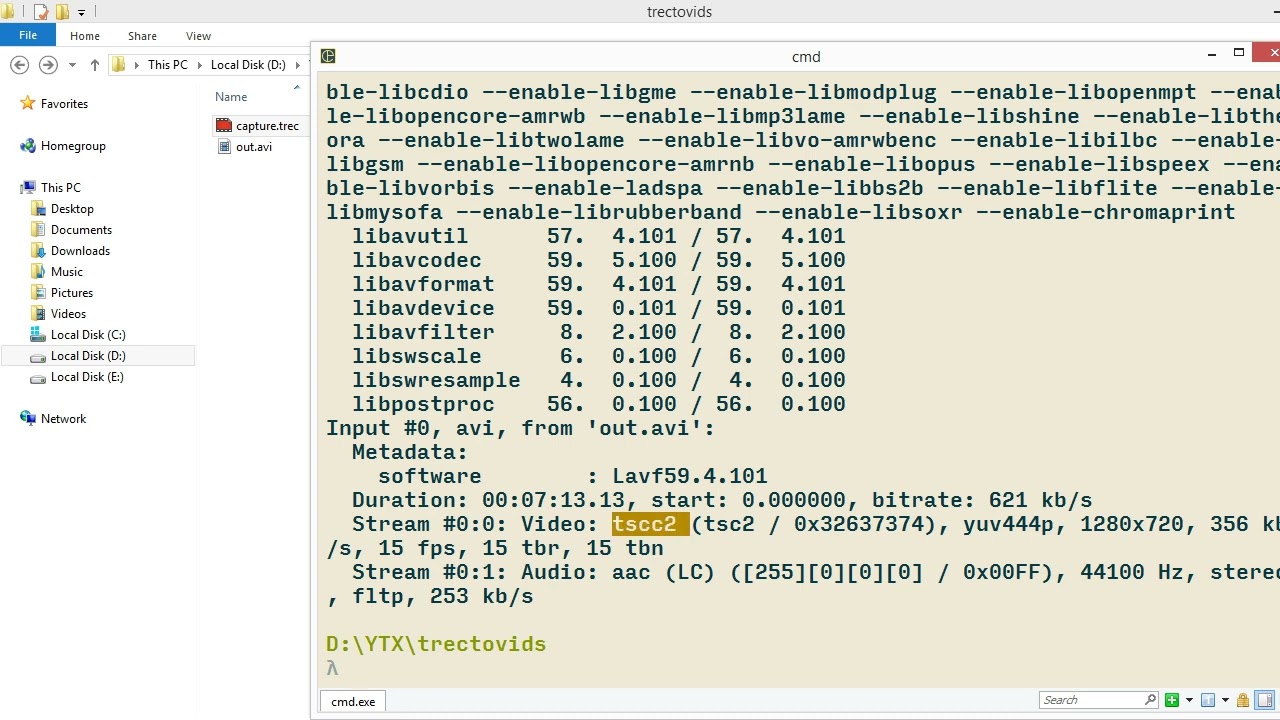Image resolution: width=1280 pixels, height=720 pixels.
Task: Open recent locations dropdown arrow
Action: pyautogui.click(x=72, y=65)
